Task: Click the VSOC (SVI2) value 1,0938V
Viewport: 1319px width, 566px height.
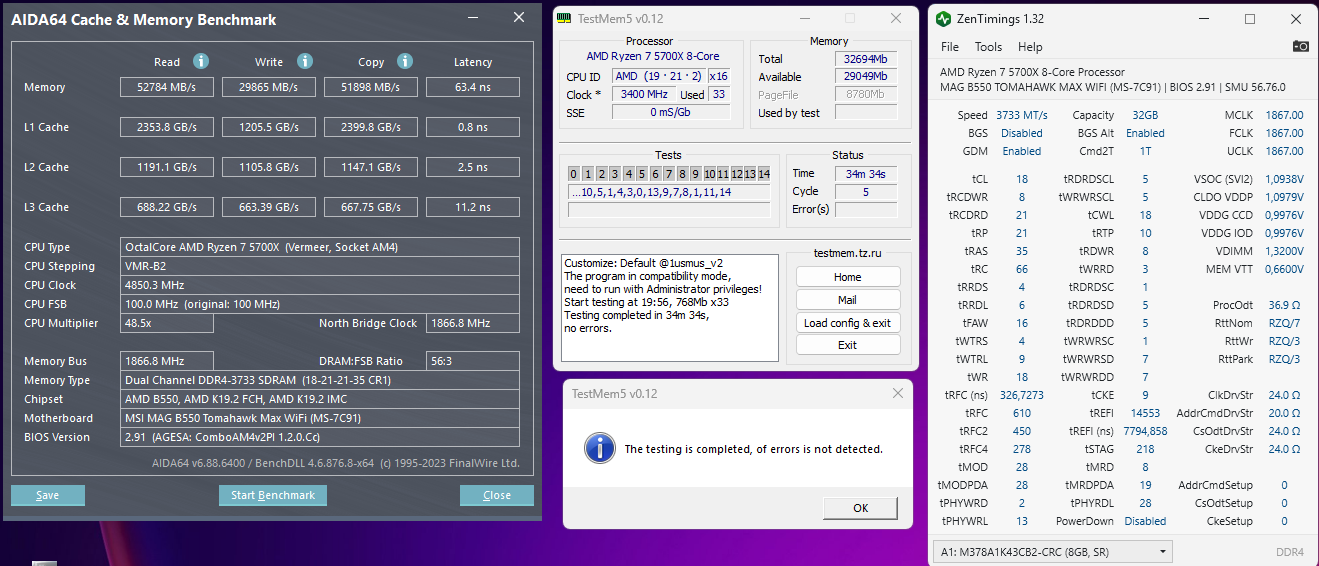Action: [x=1283, y=179]
